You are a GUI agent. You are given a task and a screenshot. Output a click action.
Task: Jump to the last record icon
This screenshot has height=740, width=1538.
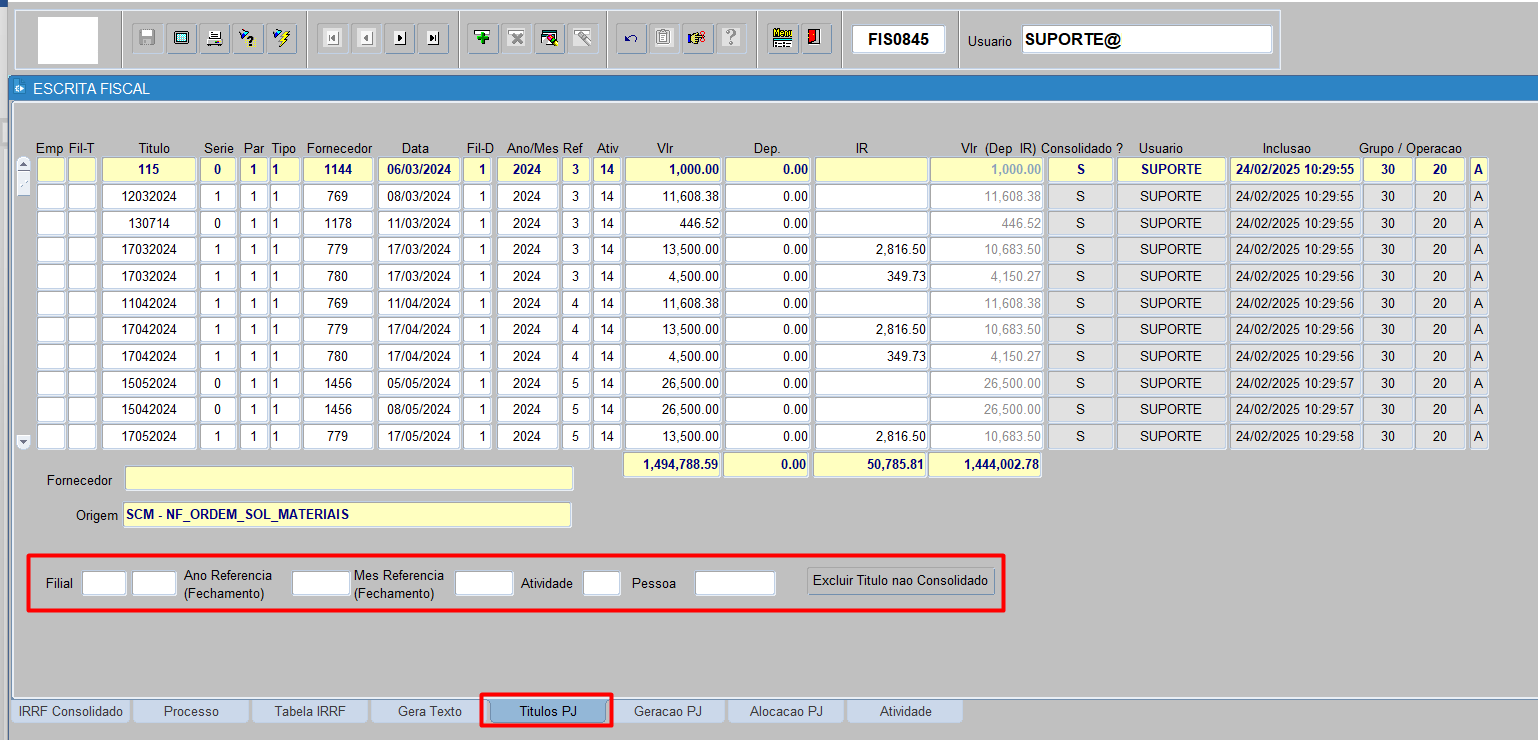(433, 39)
